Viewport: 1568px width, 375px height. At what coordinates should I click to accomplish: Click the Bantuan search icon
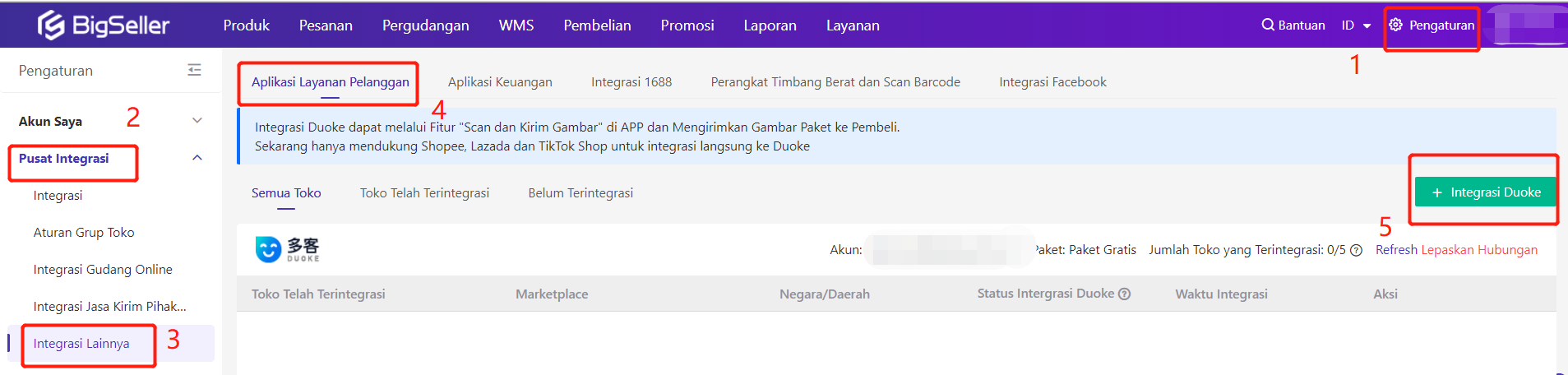click(x=1267, y=25)
